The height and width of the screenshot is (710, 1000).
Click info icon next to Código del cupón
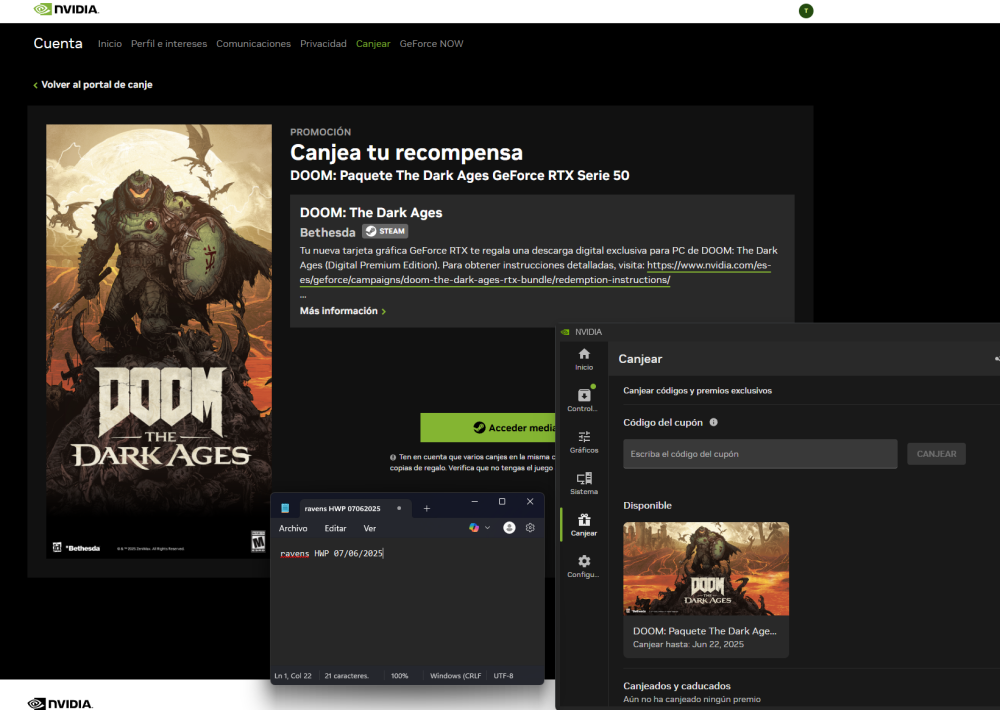713,422
